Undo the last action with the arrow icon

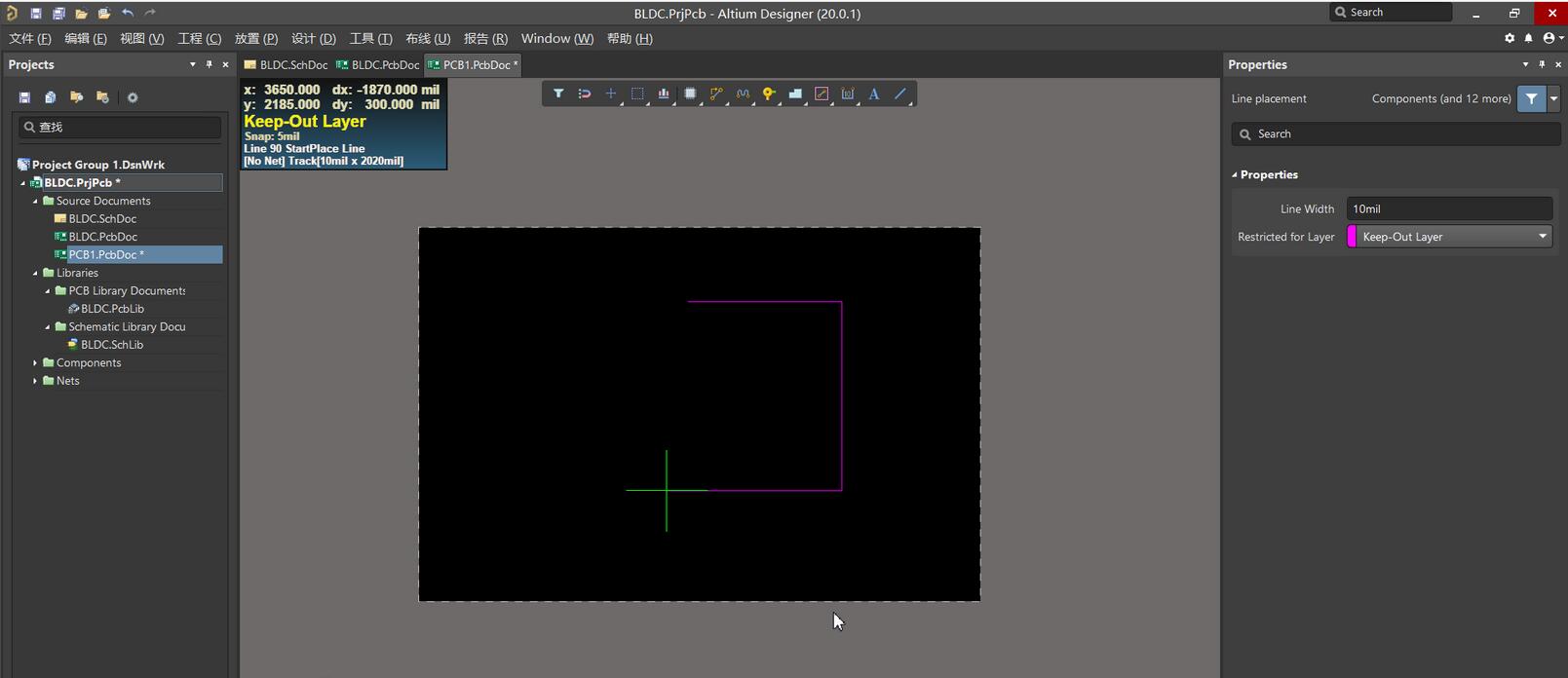coord(128,13)
